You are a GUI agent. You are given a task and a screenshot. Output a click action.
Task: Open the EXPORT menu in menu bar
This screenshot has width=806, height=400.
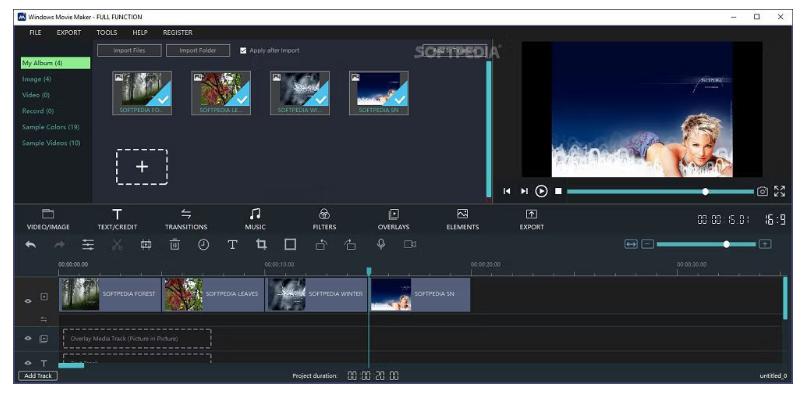coord(69,32)
